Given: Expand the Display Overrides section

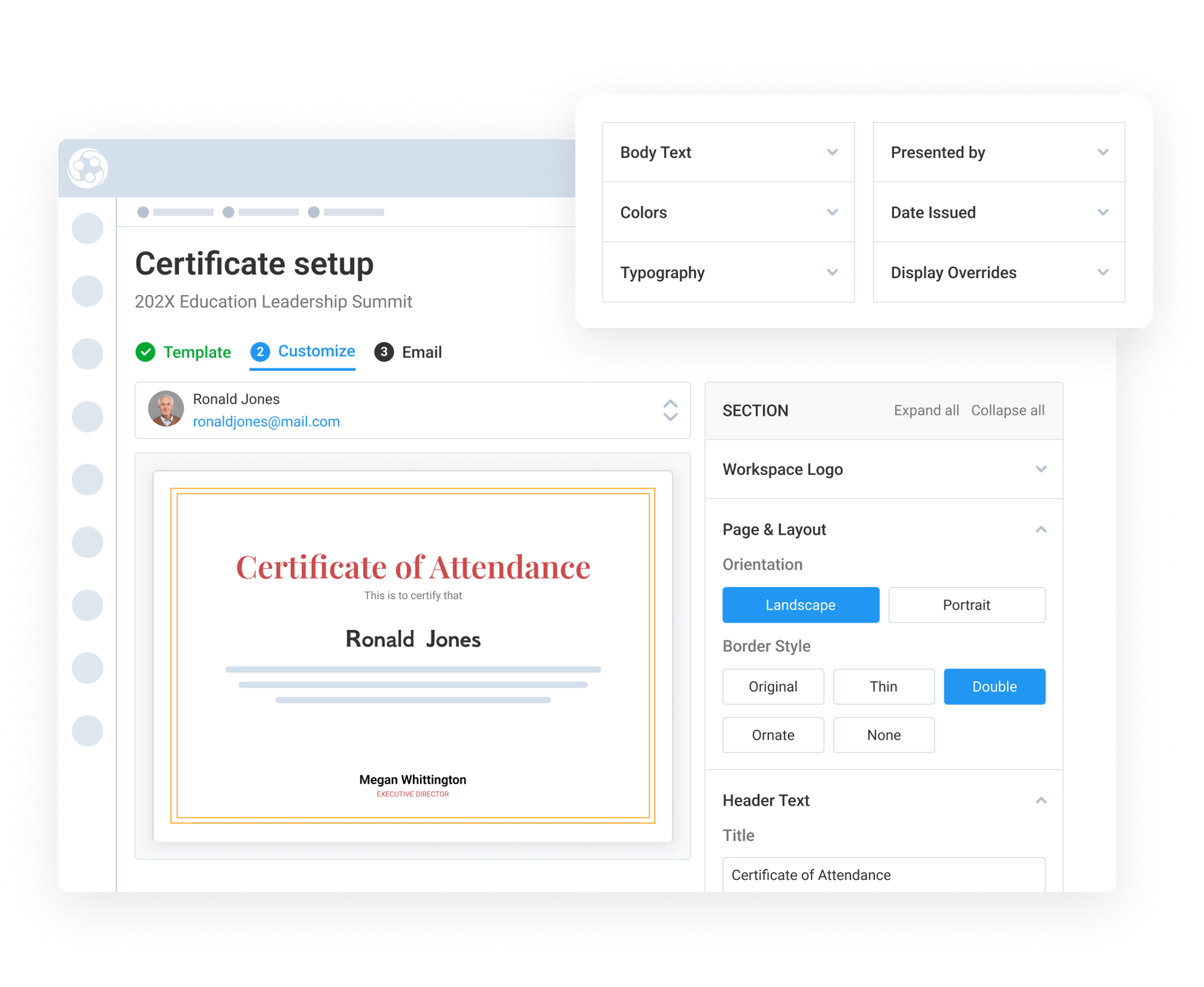Looking at the screenshot, I should 999,273.
